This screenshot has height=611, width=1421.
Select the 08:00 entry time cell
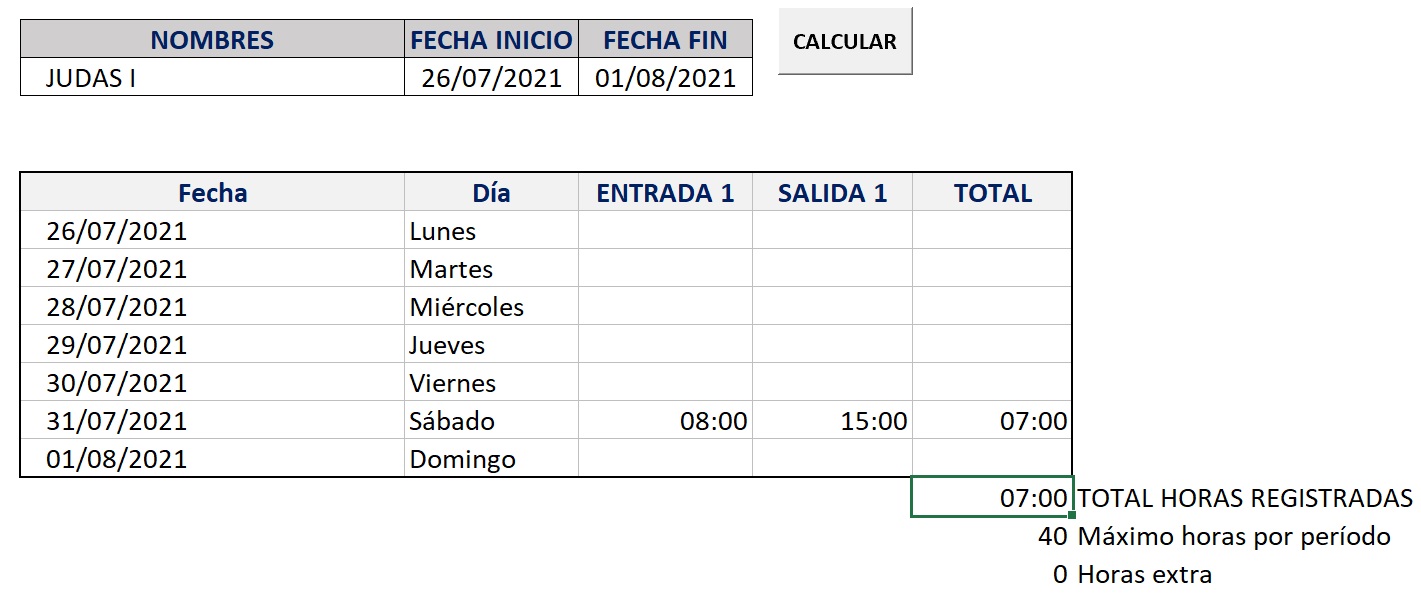coord(665,421)
